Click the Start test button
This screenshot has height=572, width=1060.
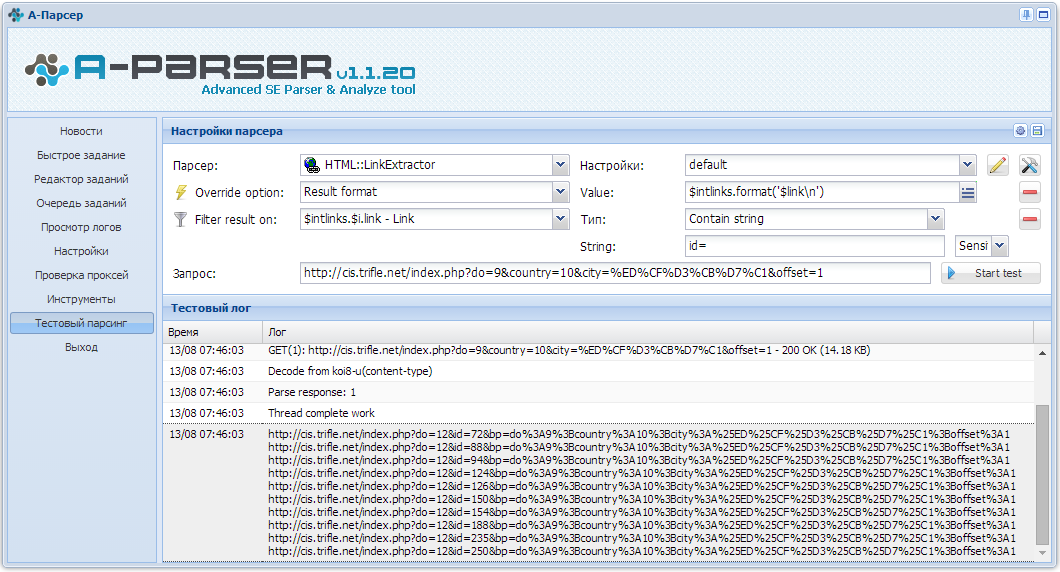[990, 273]
